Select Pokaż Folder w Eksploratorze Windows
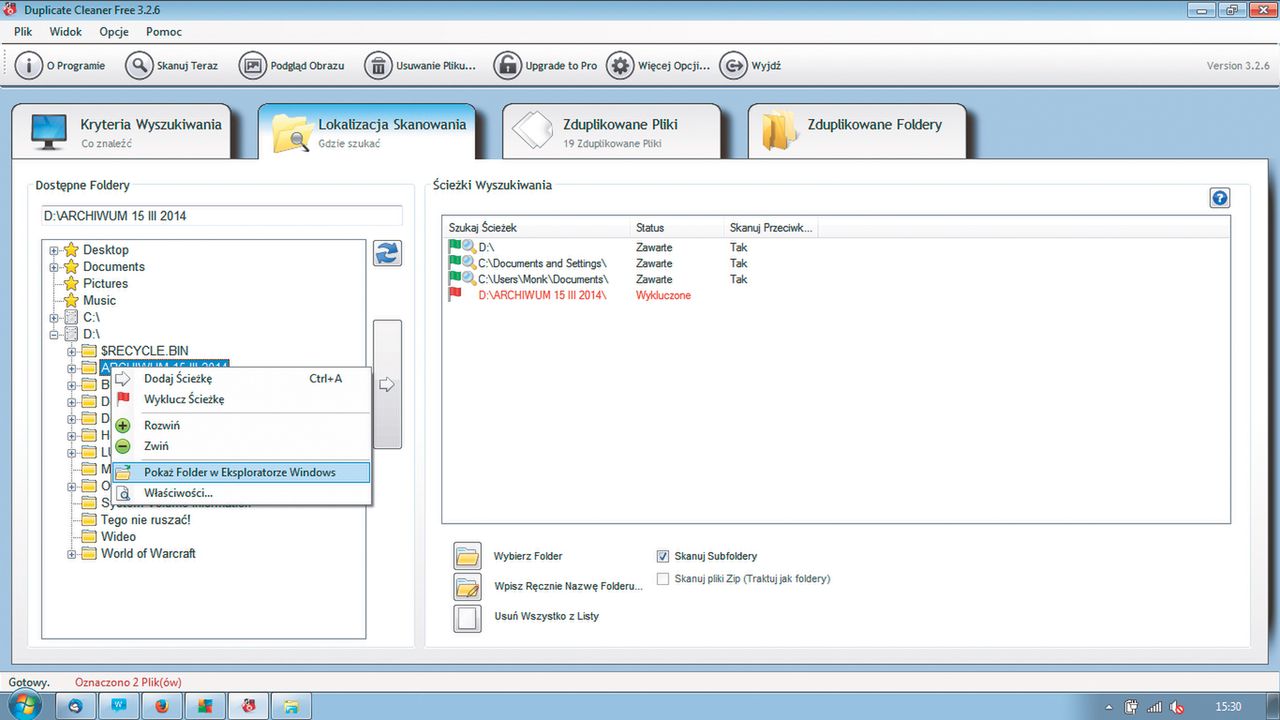The width and height of the screenshot is (1280, 720). [x=241, y=472]
